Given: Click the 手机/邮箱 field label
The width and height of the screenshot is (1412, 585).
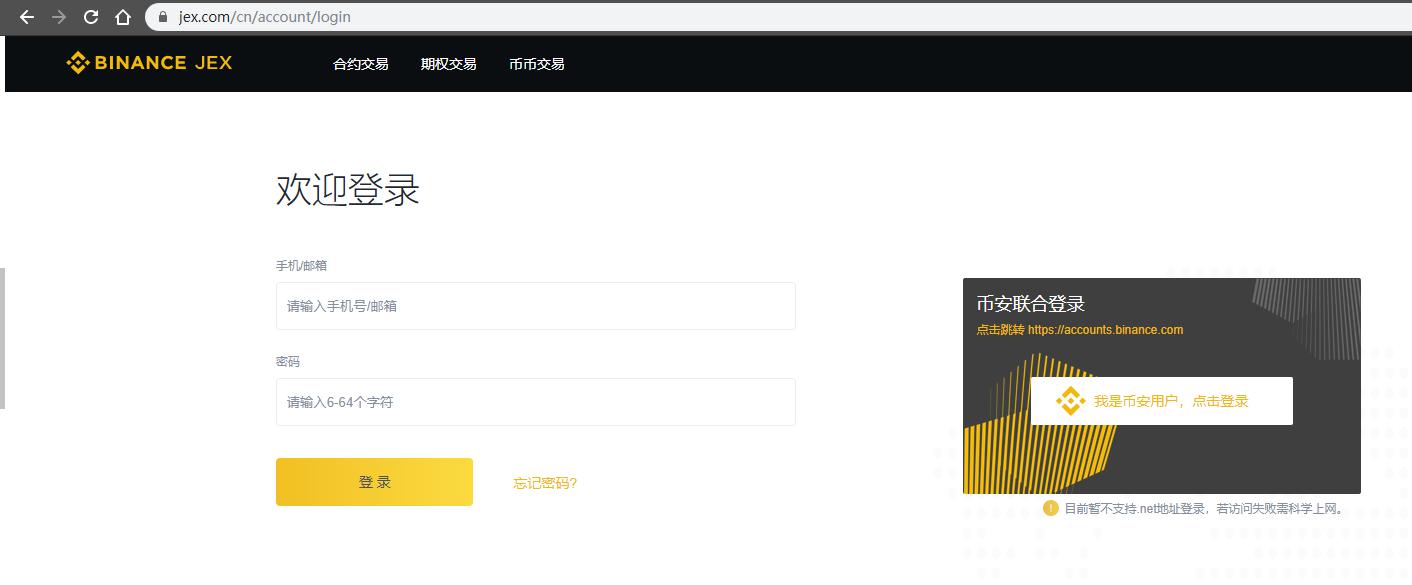Looking at the screenshot, I should (x=301, y=265).
